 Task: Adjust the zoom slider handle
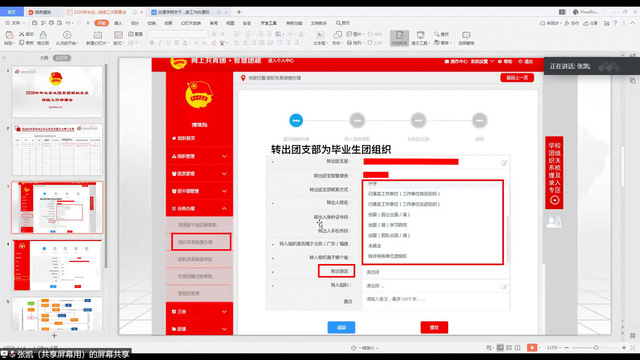point(596,347)
